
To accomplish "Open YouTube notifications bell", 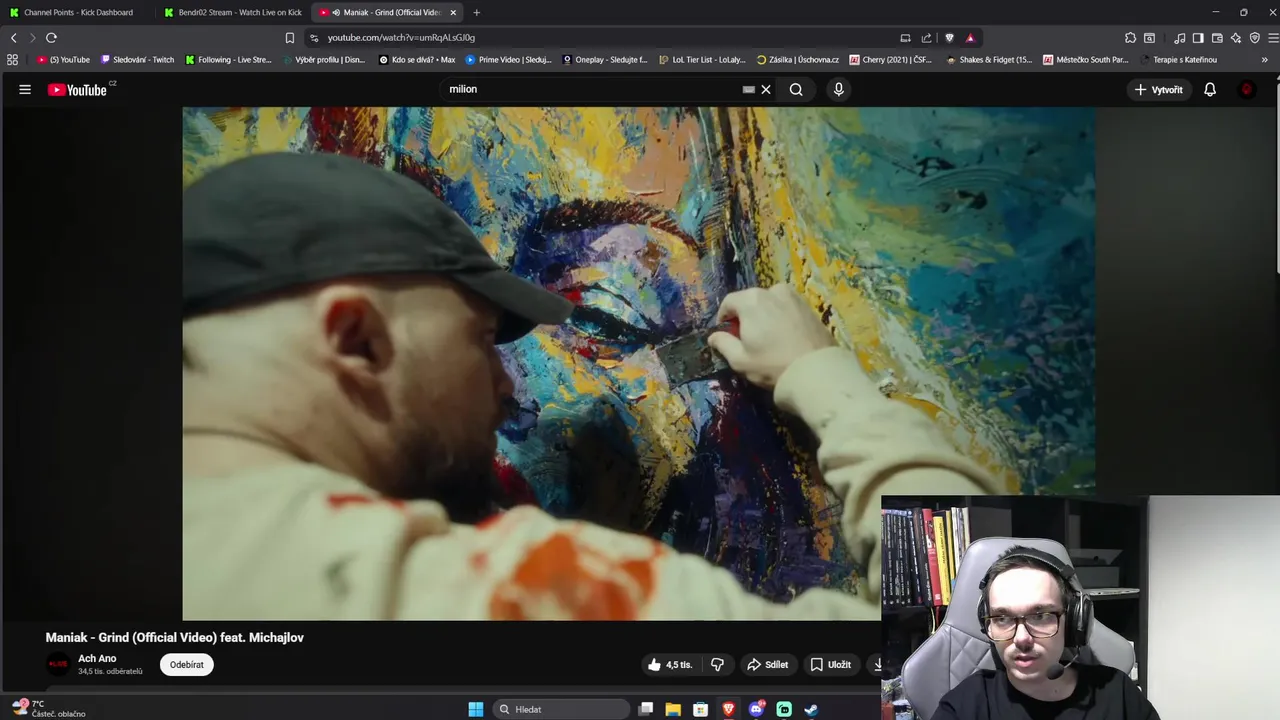I will [x=1210, y=89].
